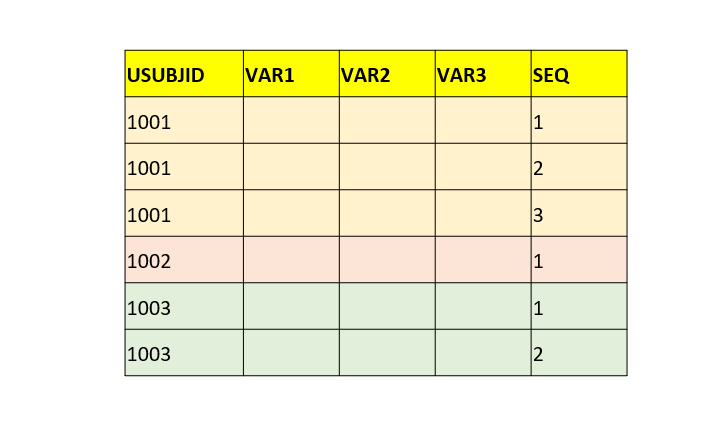Select the 1001 USUBJID cell with SEQ 2
Screen dimensions: 728x434
[184, 167]
